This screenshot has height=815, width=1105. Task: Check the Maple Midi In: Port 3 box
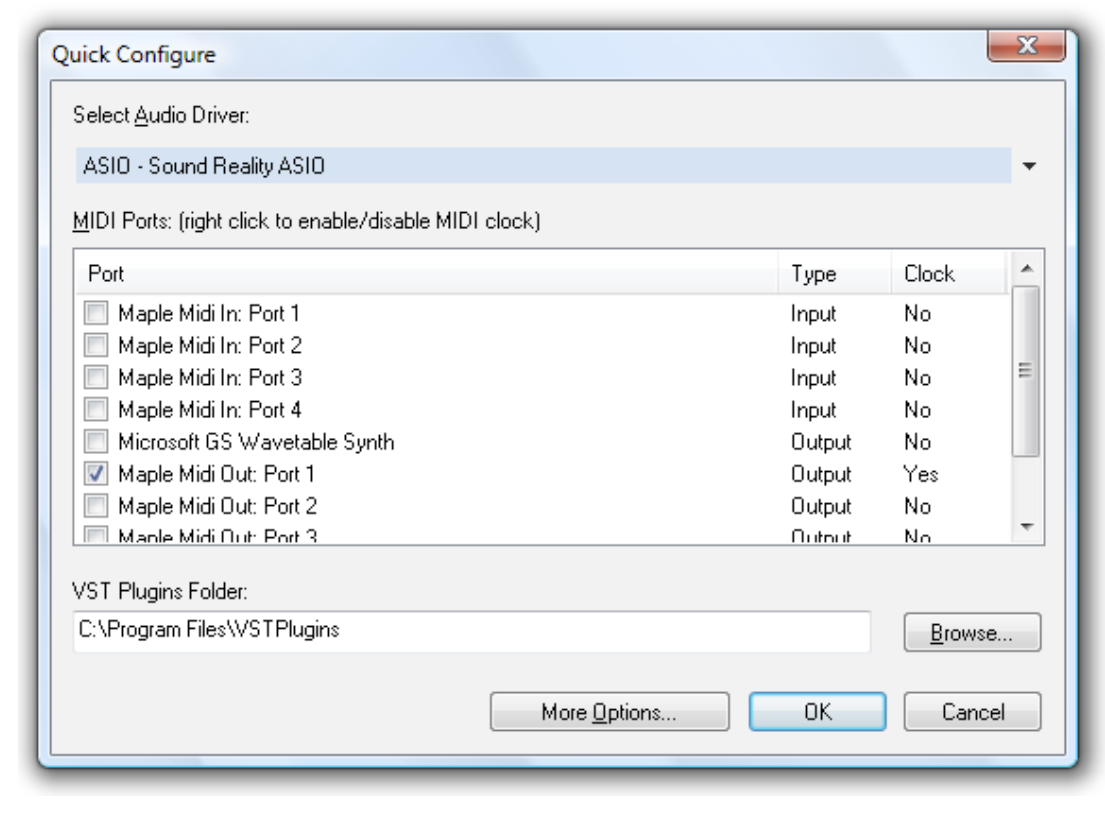96,378
